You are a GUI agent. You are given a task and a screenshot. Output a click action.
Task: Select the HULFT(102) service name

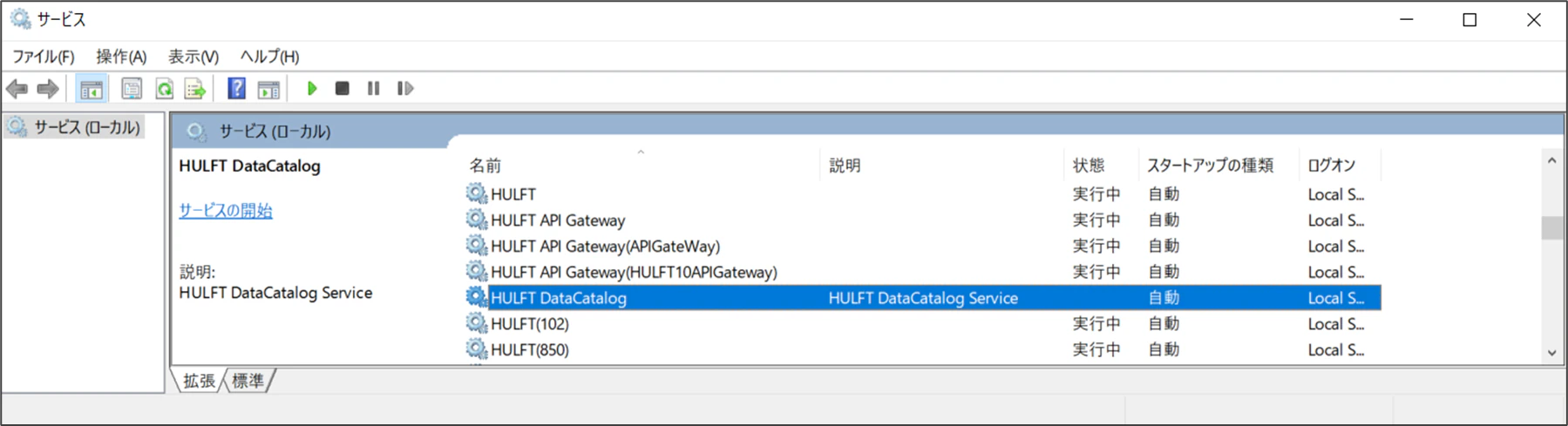[530, 324]
